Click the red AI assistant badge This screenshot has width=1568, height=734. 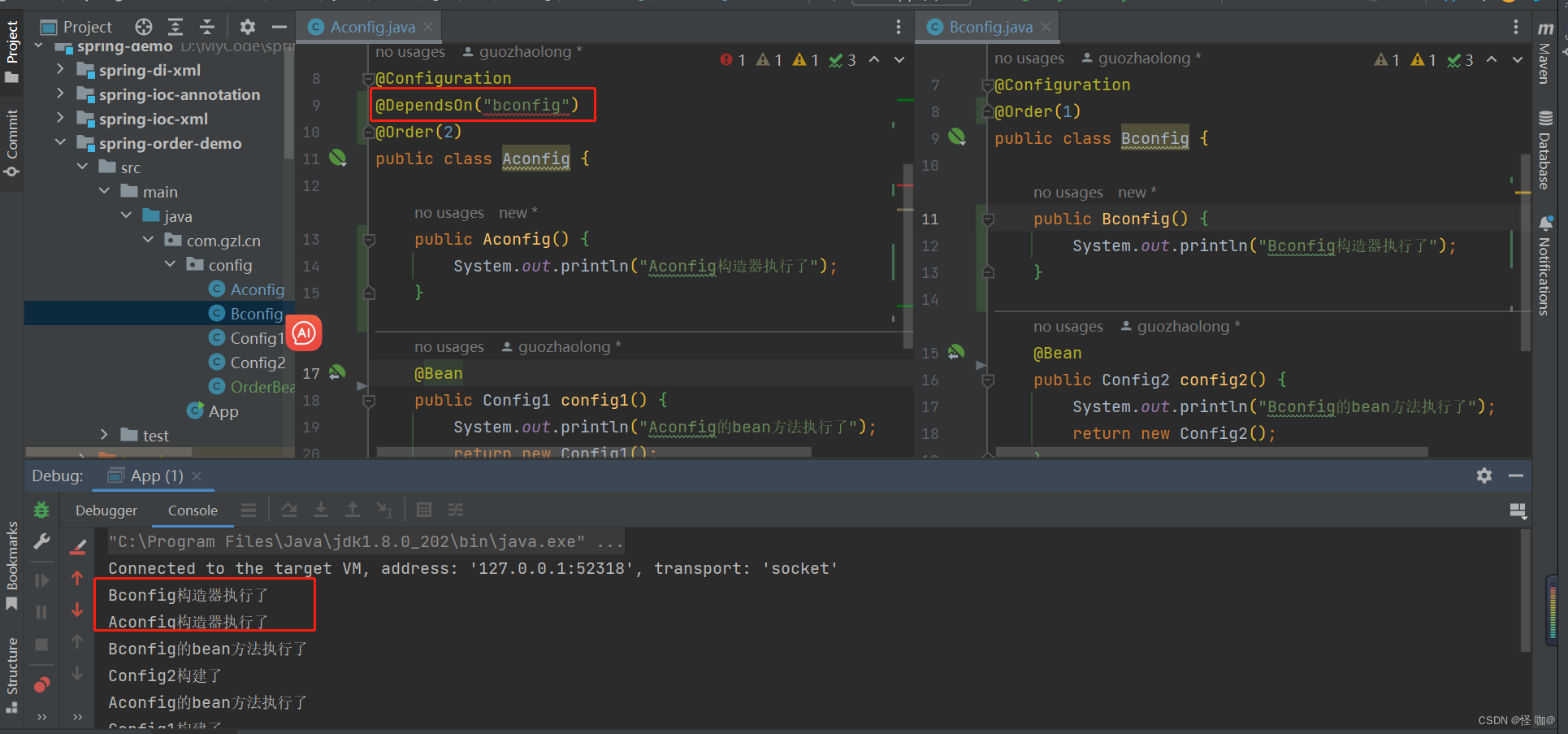click(x=305, y=332)
